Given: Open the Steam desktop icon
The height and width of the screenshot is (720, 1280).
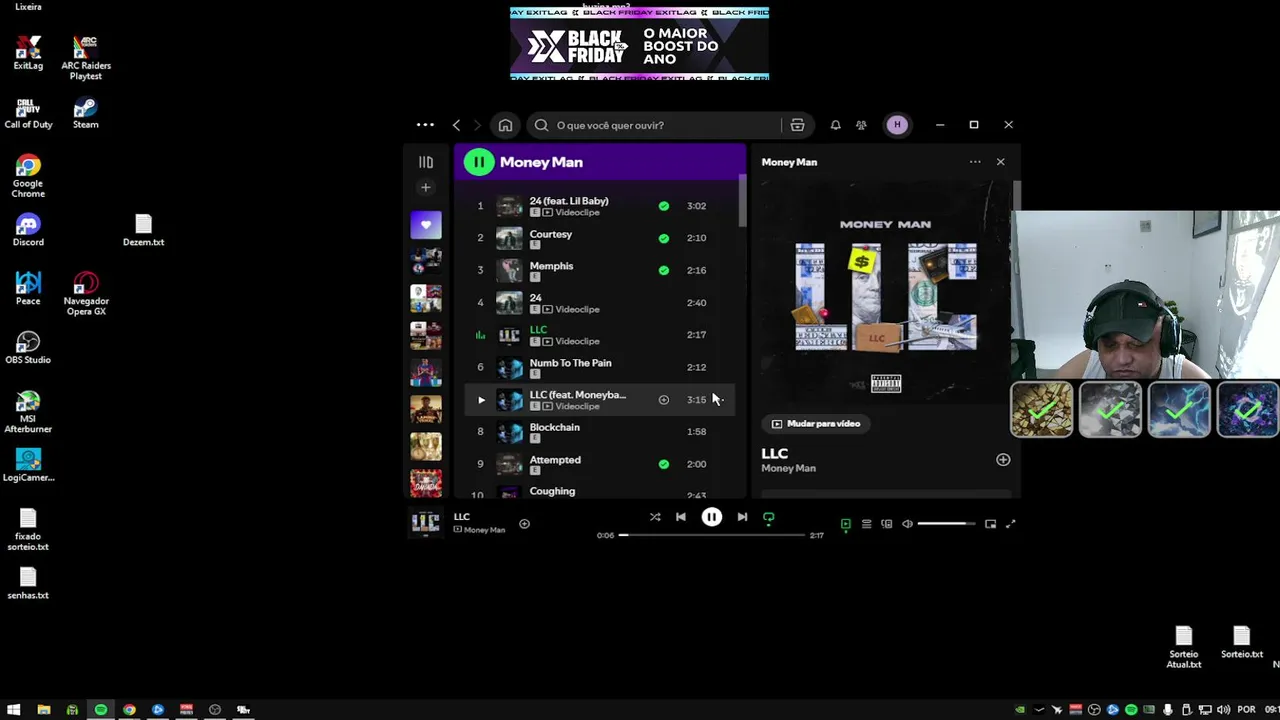Looking at the screenshot, I should pos(86,113).
